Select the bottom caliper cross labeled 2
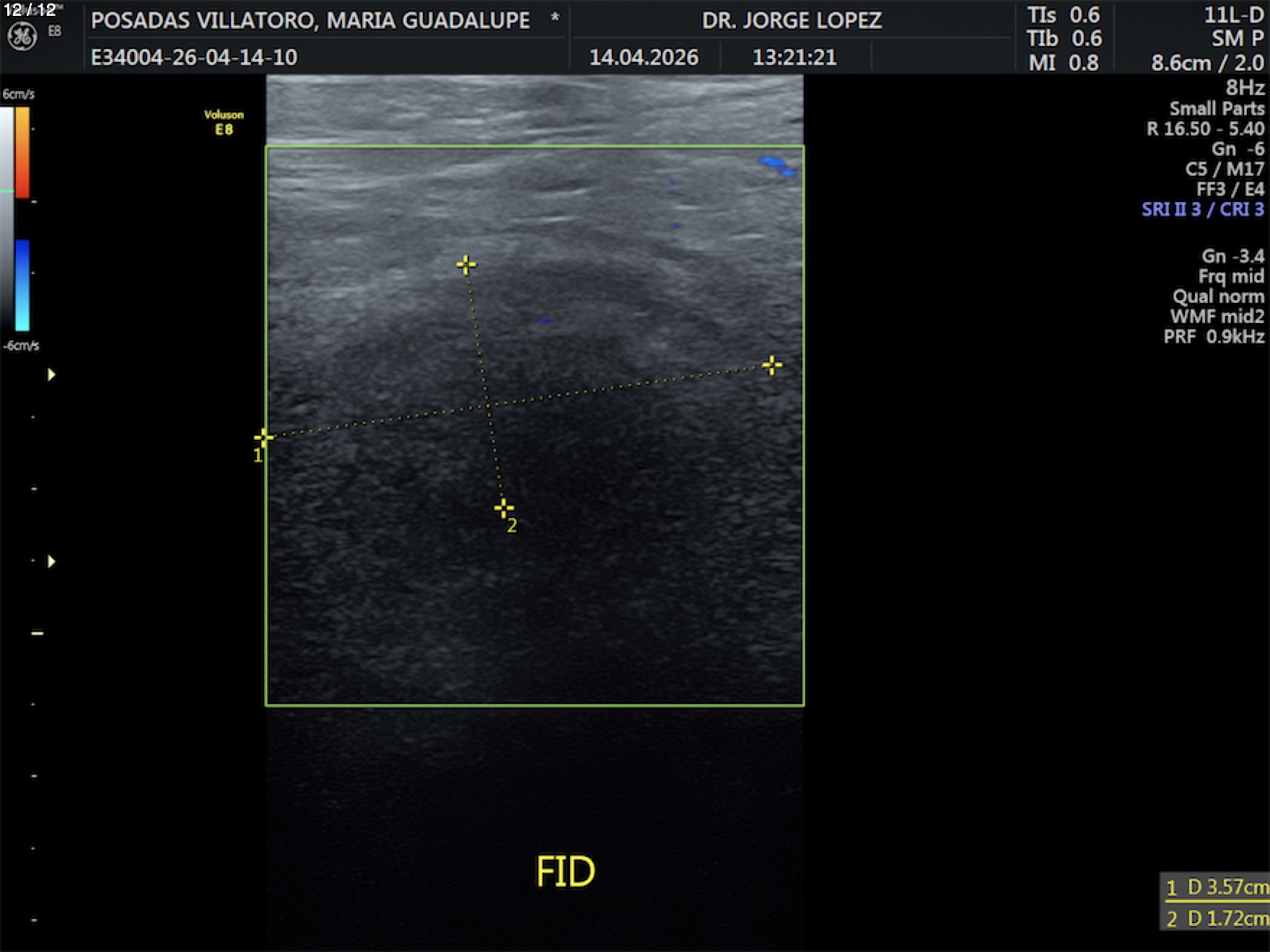Viewport: 1270px width, 952px height. [504, 508]
